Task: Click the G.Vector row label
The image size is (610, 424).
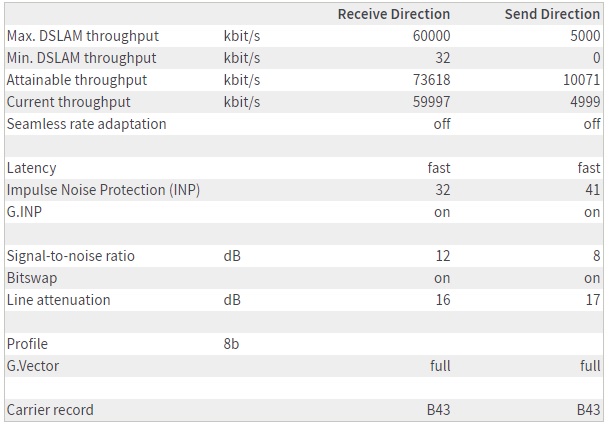Action: [32, 366]
